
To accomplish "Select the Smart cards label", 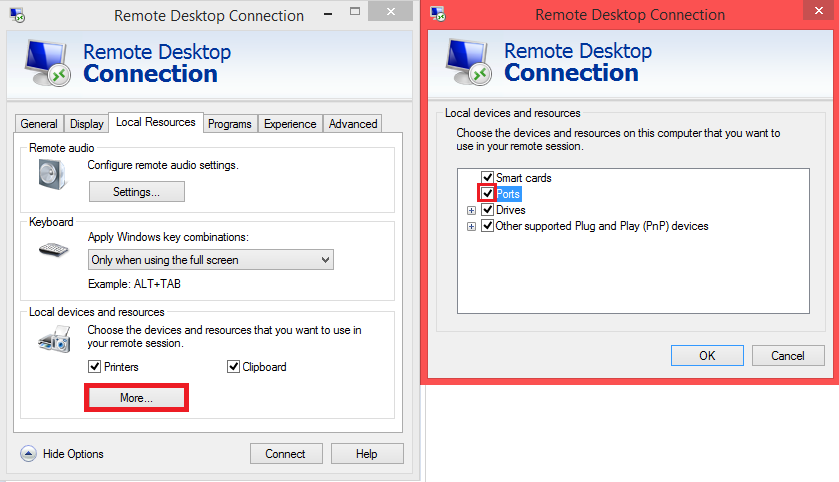I will click(524, 178).
